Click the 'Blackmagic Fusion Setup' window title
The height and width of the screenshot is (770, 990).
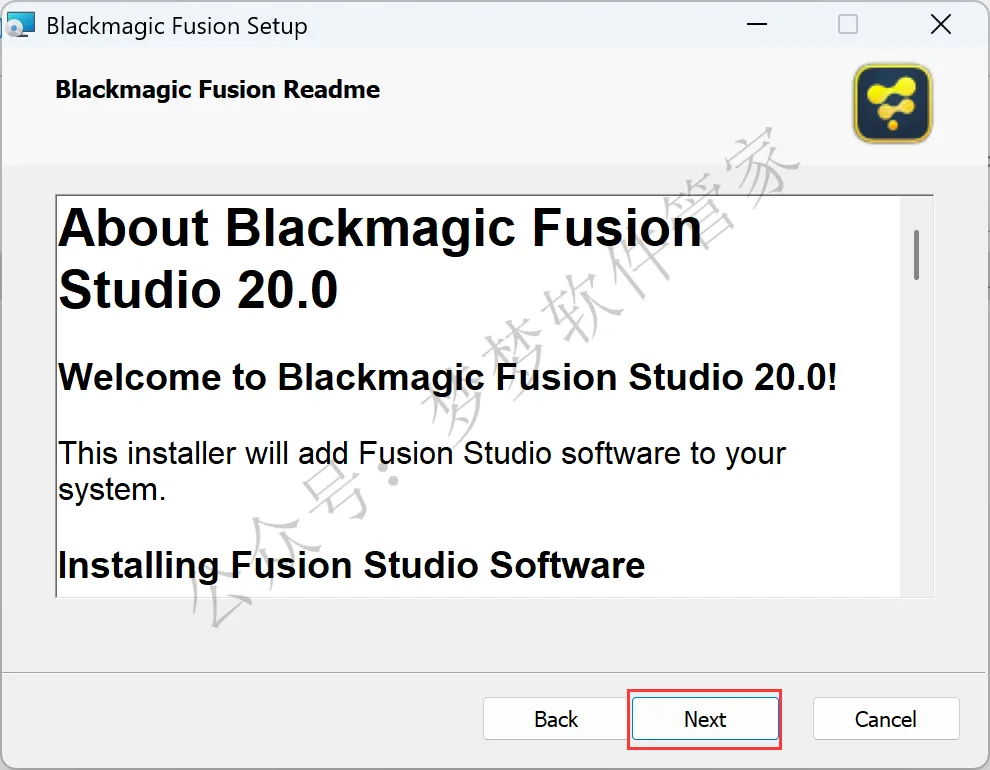pos(177,26)
